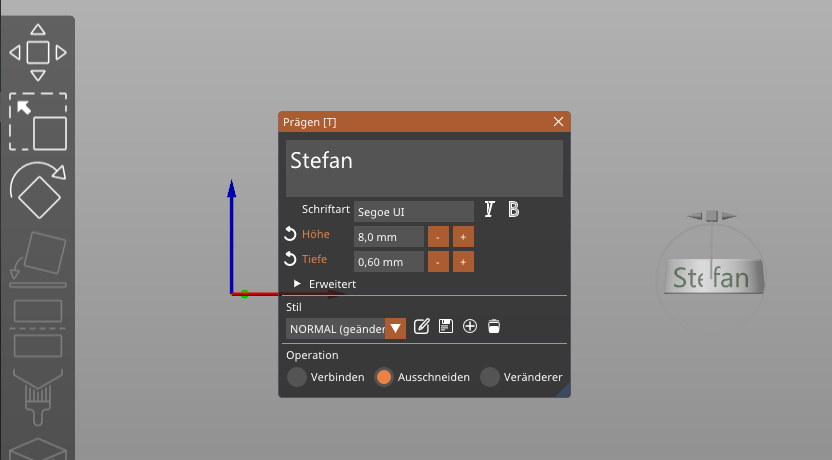Reset Höhe value with undo arrow

tap(290, 234)
